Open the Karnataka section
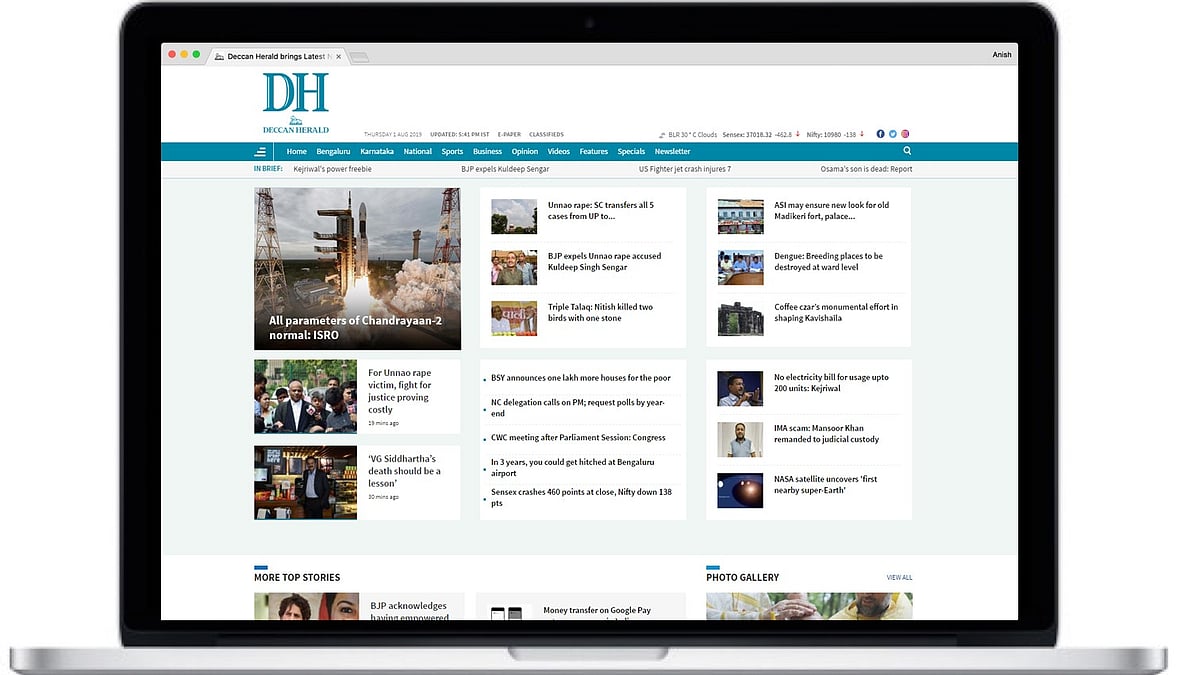 point(377,152)
